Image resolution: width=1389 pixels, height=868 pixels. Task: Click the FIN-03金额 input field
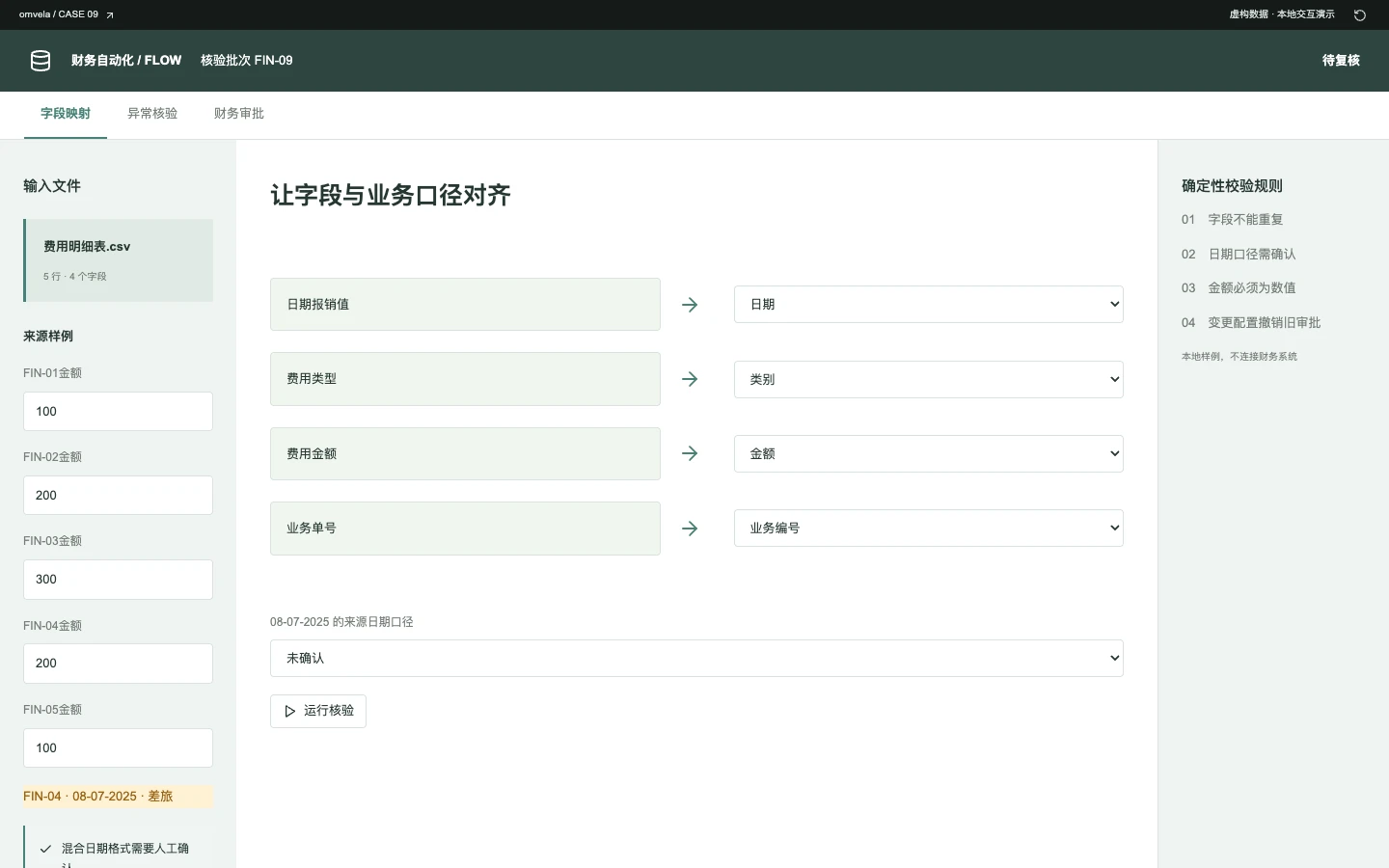(x=118, y=580)
